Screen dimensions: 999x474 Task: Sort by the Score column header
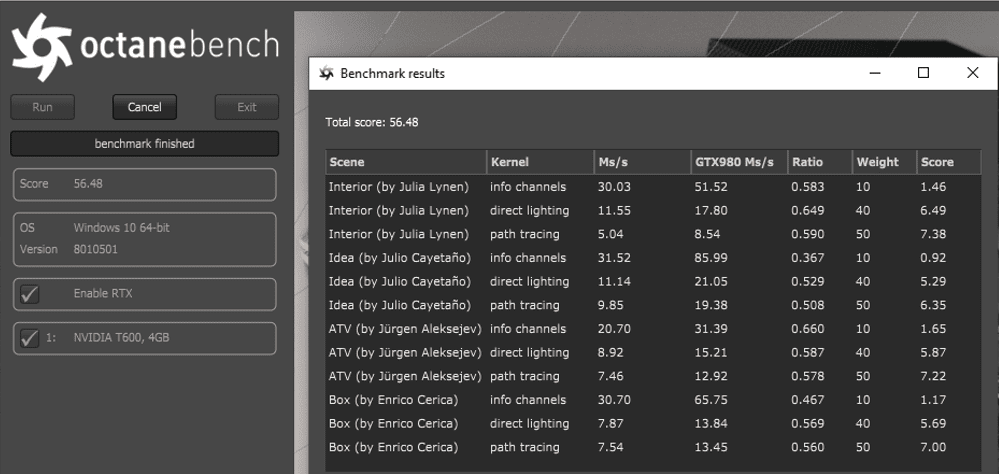click(x=949, y=162)
